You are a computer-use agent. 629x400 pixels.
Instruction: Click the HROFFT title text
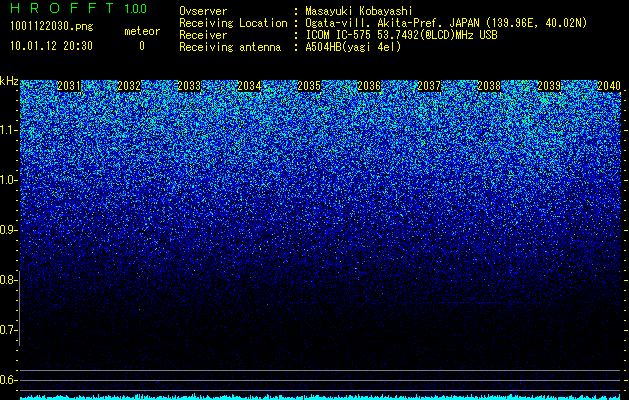[x=62, y=8]
